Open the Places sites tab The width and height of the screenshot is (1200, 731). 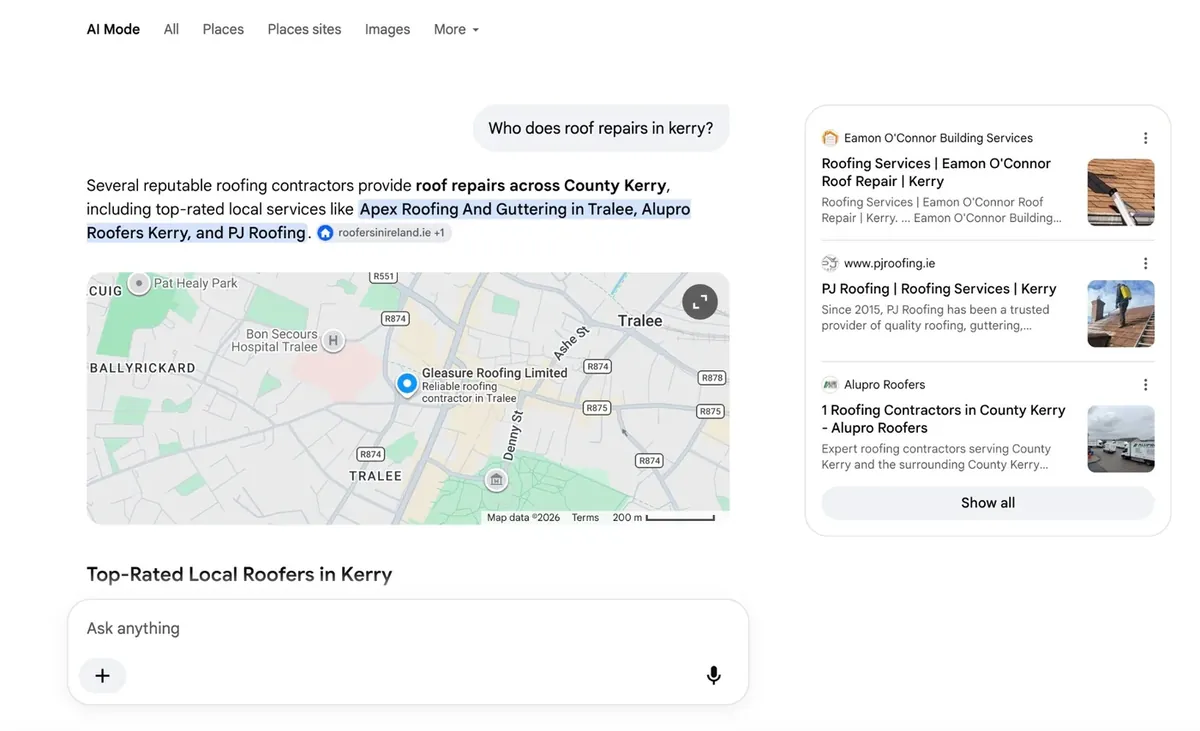click(304, 29)
